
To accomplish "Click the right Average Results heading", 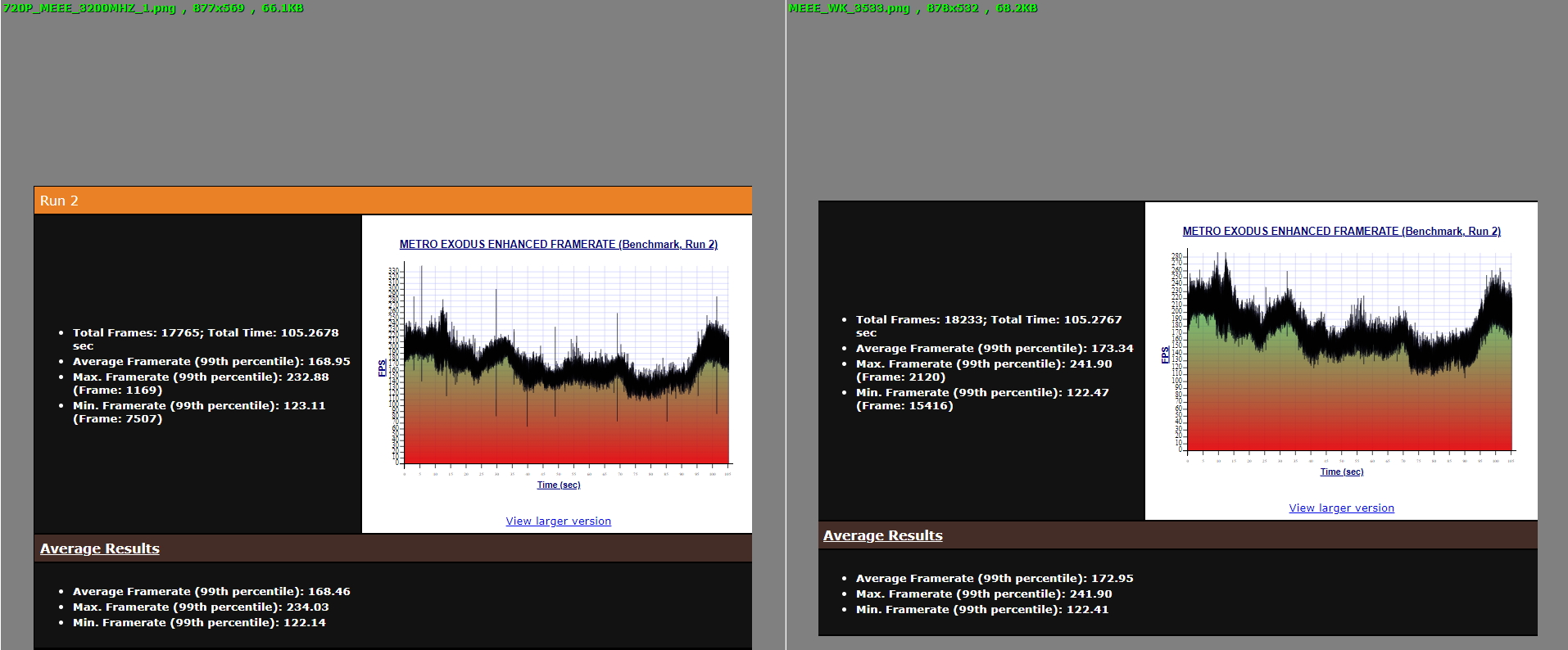I will click(883, 535).
